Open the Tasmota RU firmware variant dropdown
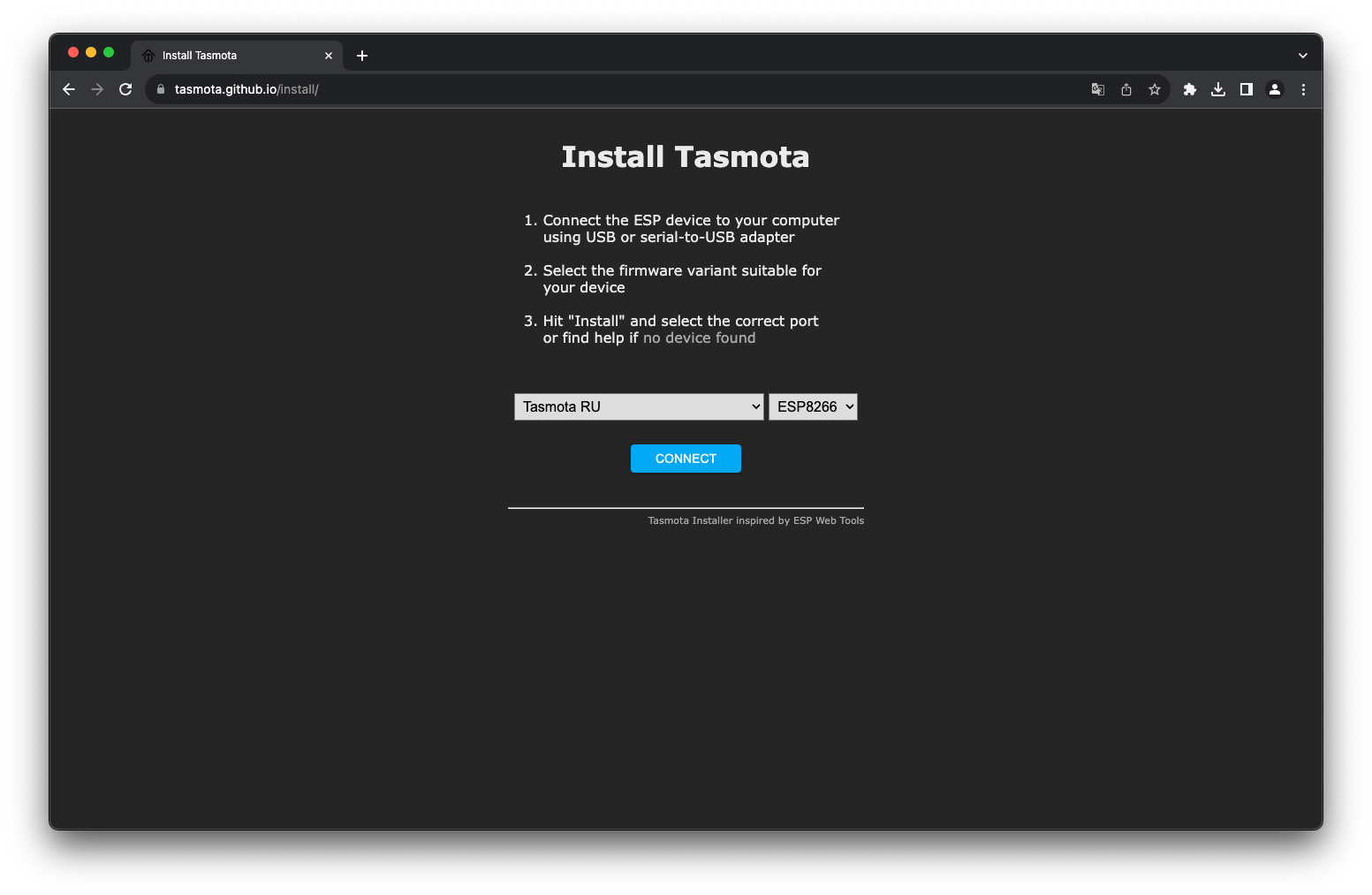 638,406
